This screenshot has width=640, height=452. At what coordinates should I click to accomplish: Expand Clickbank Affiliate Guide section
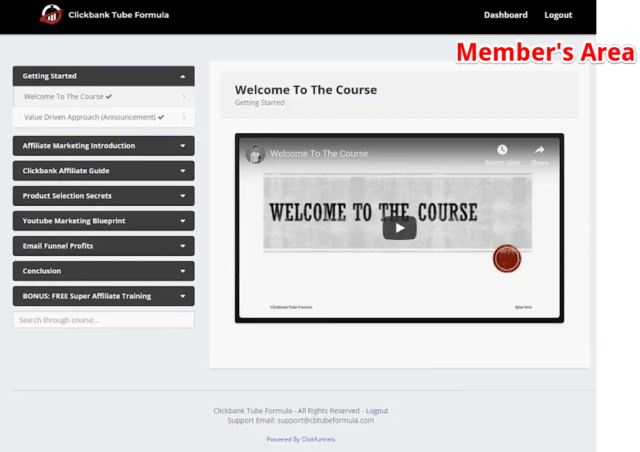tap(104, 171)
